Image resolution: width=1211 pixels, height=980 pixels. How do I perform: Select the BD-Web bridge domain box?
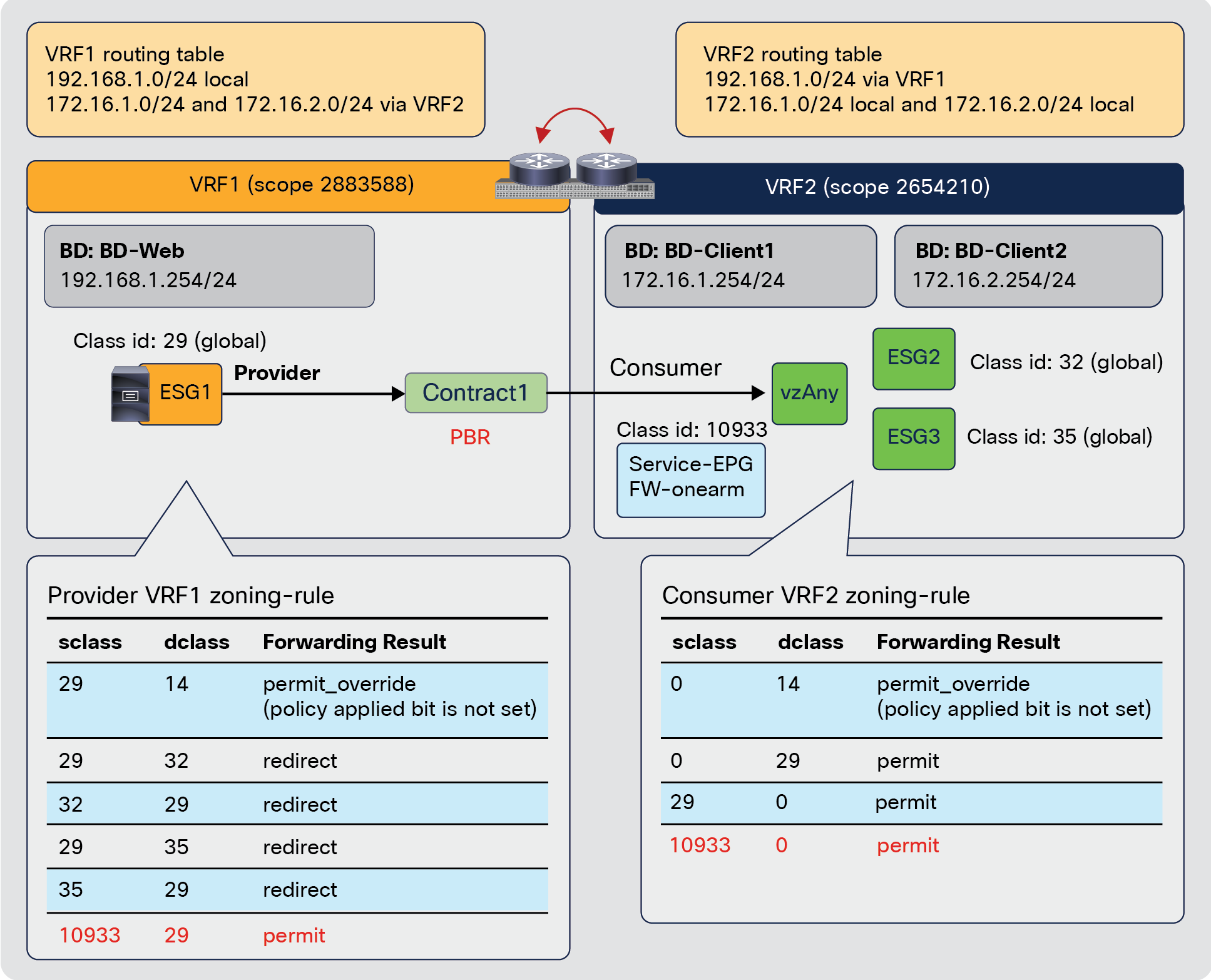tap(210, 266)
